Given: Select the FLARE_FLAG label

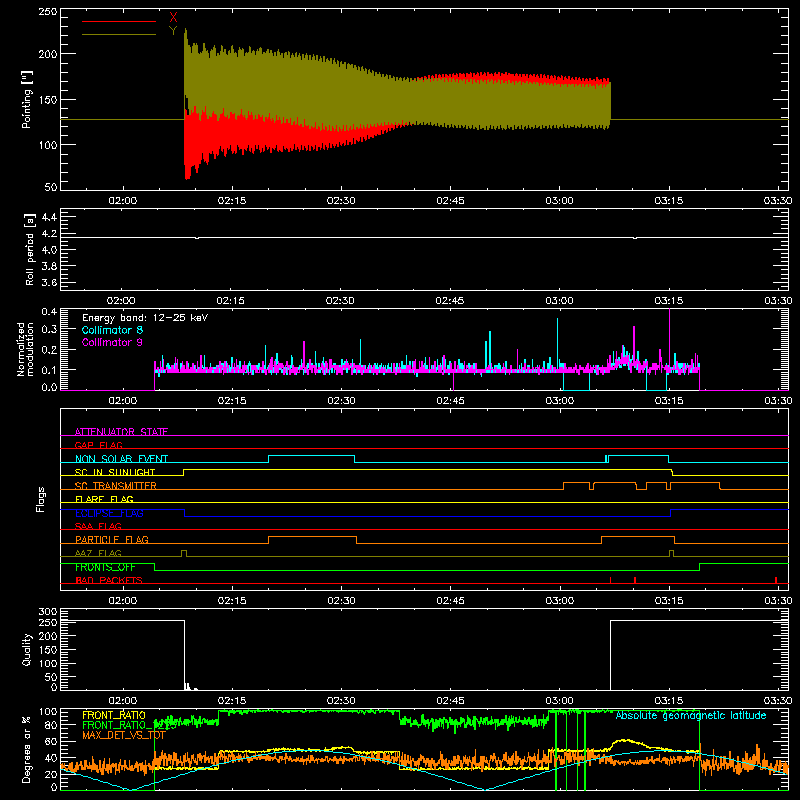Looking at the screenshot, I should pyautogui.click(x=104, y=499).
